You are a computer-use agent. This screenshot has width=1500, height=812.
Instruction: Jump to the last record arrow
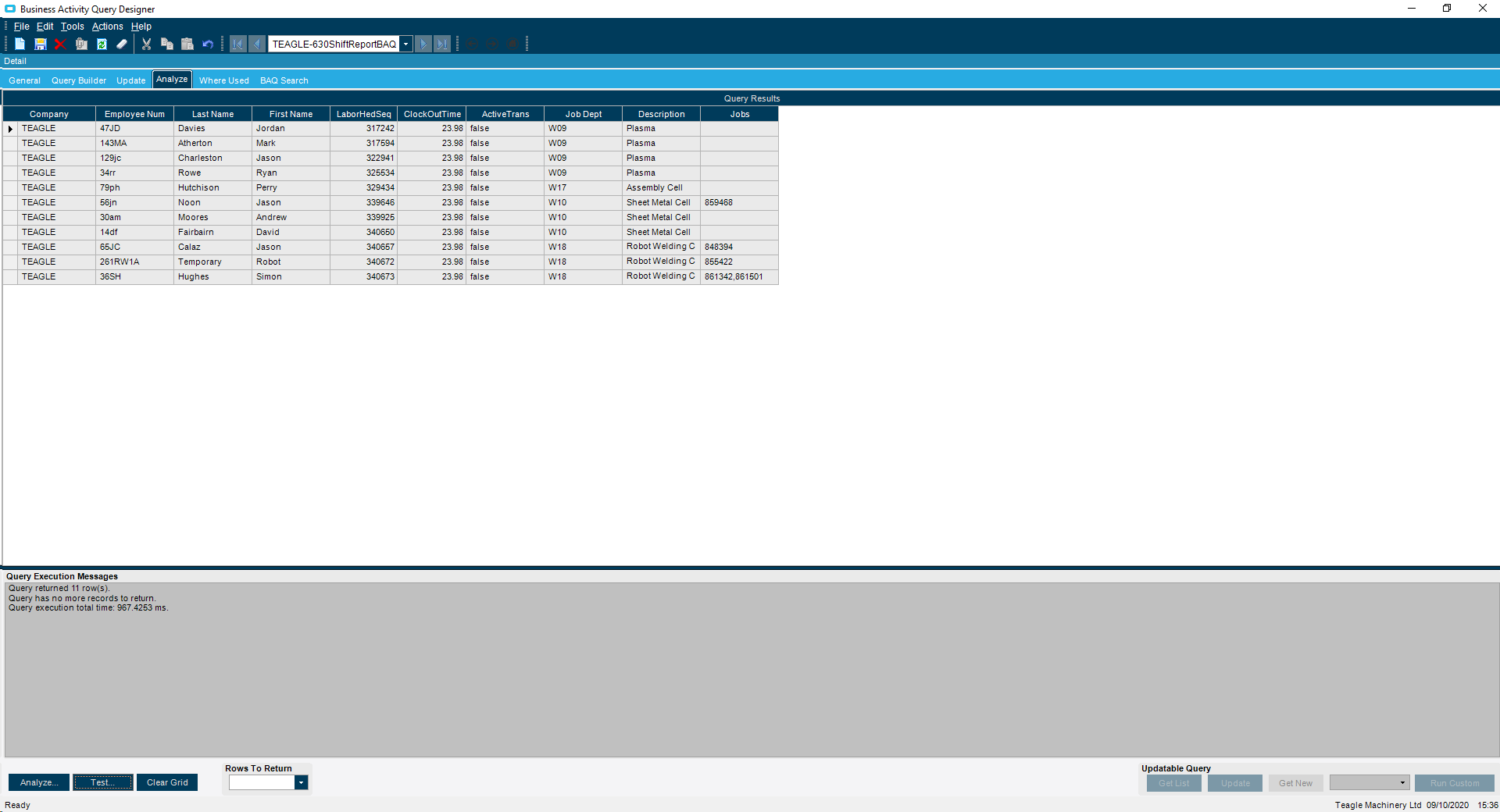click(442, 45)
